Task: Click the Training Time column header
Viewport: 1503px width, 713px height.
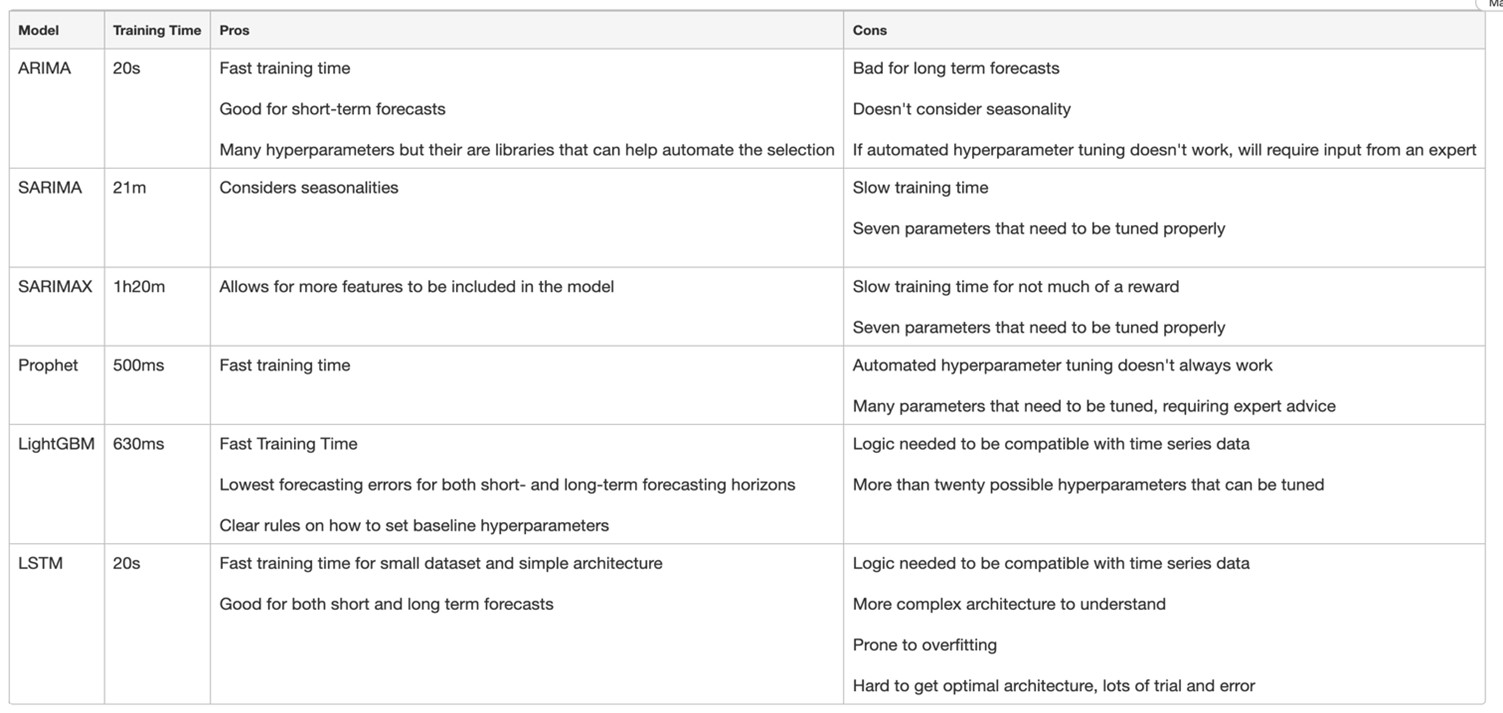Action: point(156,31)
